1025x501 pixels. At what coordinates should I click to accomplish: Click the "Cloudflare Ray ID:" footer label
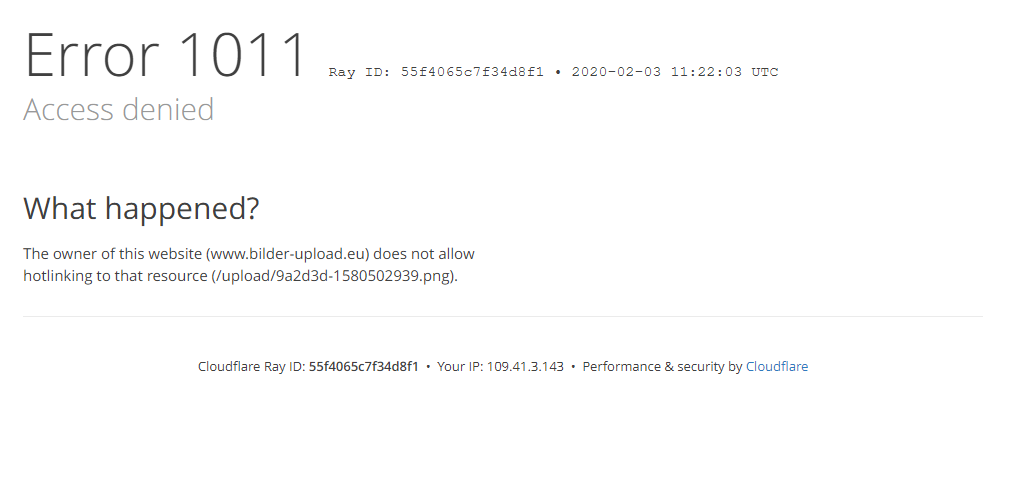(x=252, y=367)
